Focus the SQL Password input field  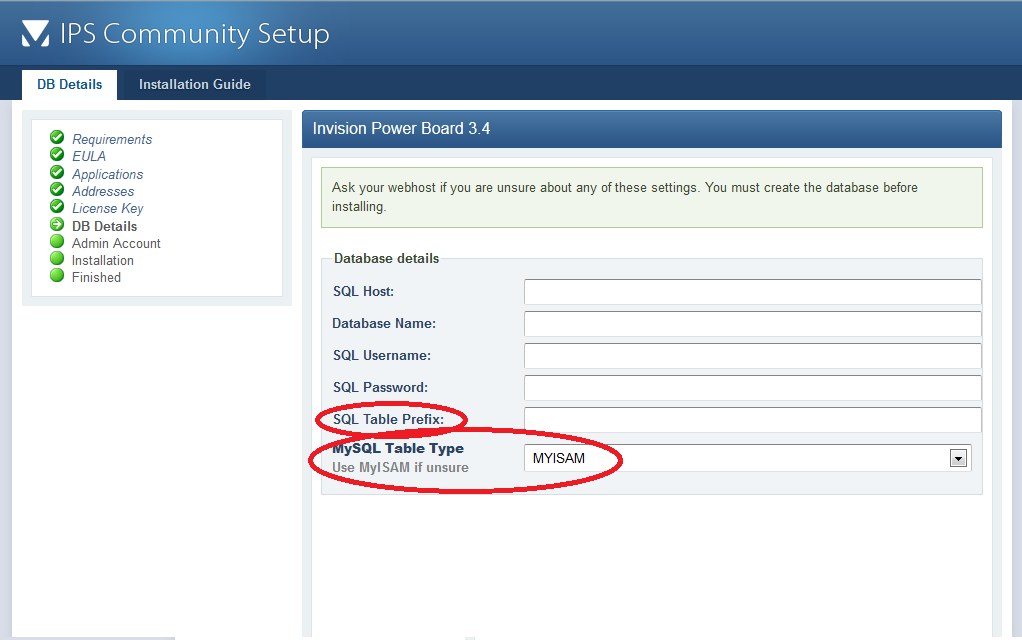(x=753, y=388)
